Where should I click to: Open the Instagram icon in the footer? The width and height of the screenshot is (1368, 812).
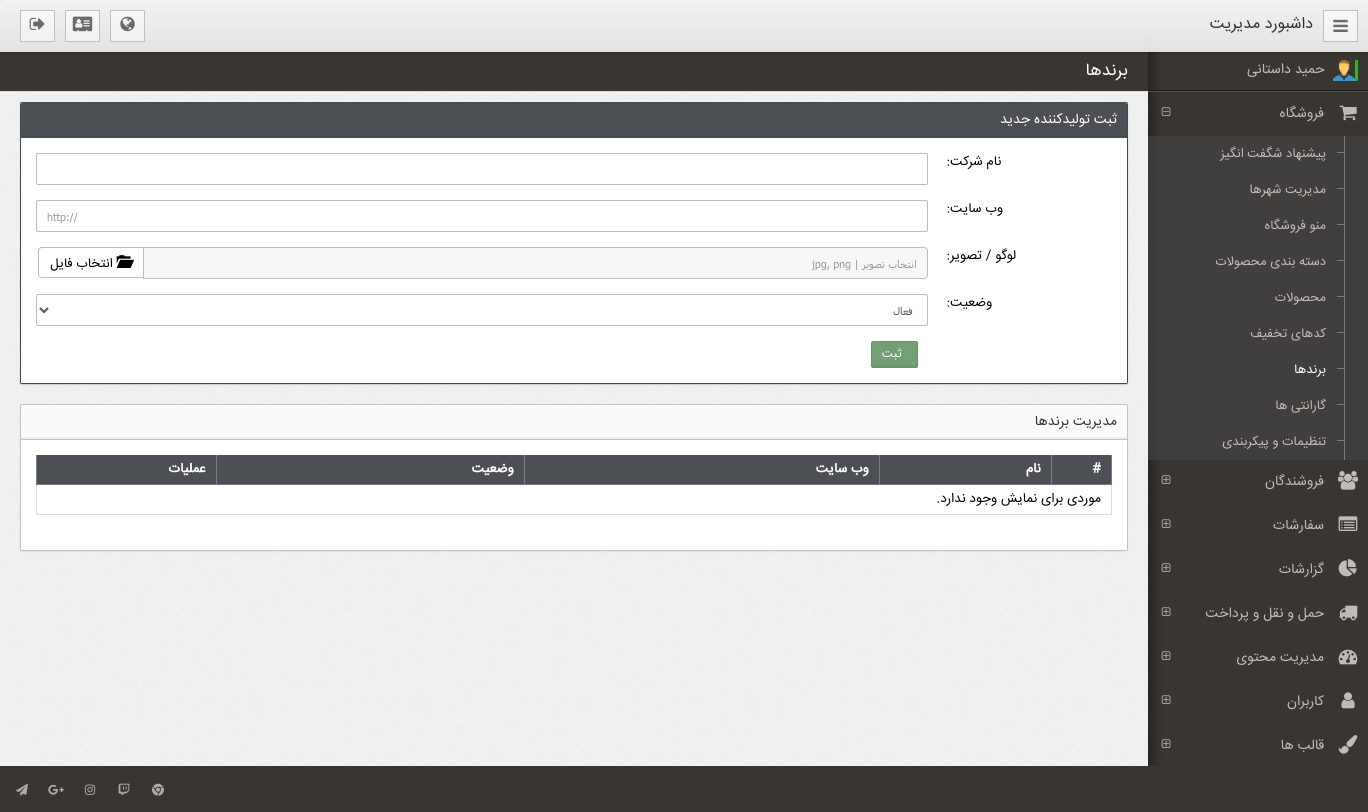pos(90,790)
